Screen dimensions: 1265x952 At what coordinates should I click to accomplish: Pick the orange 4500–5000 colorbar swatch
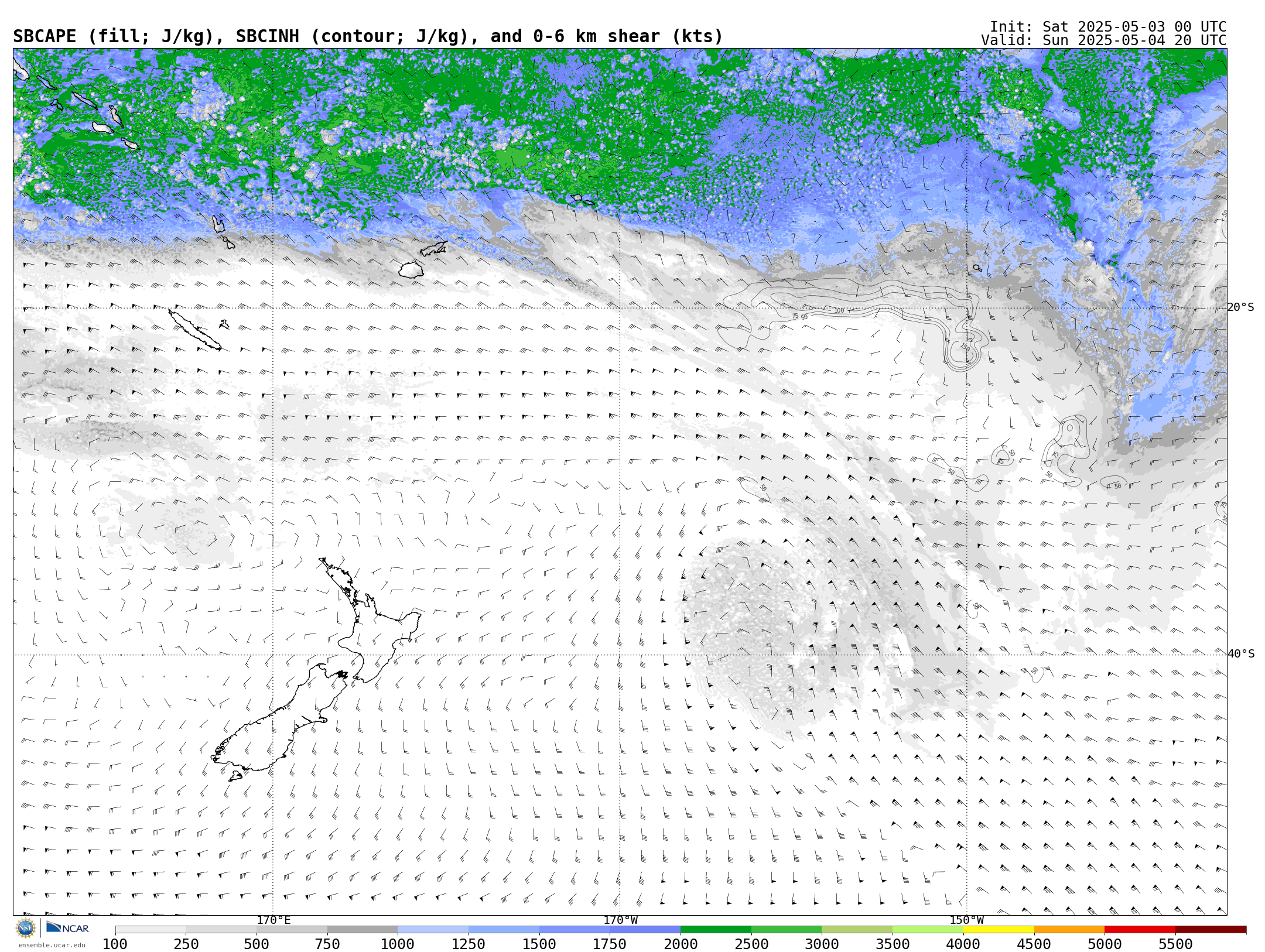coord(1069,930)
